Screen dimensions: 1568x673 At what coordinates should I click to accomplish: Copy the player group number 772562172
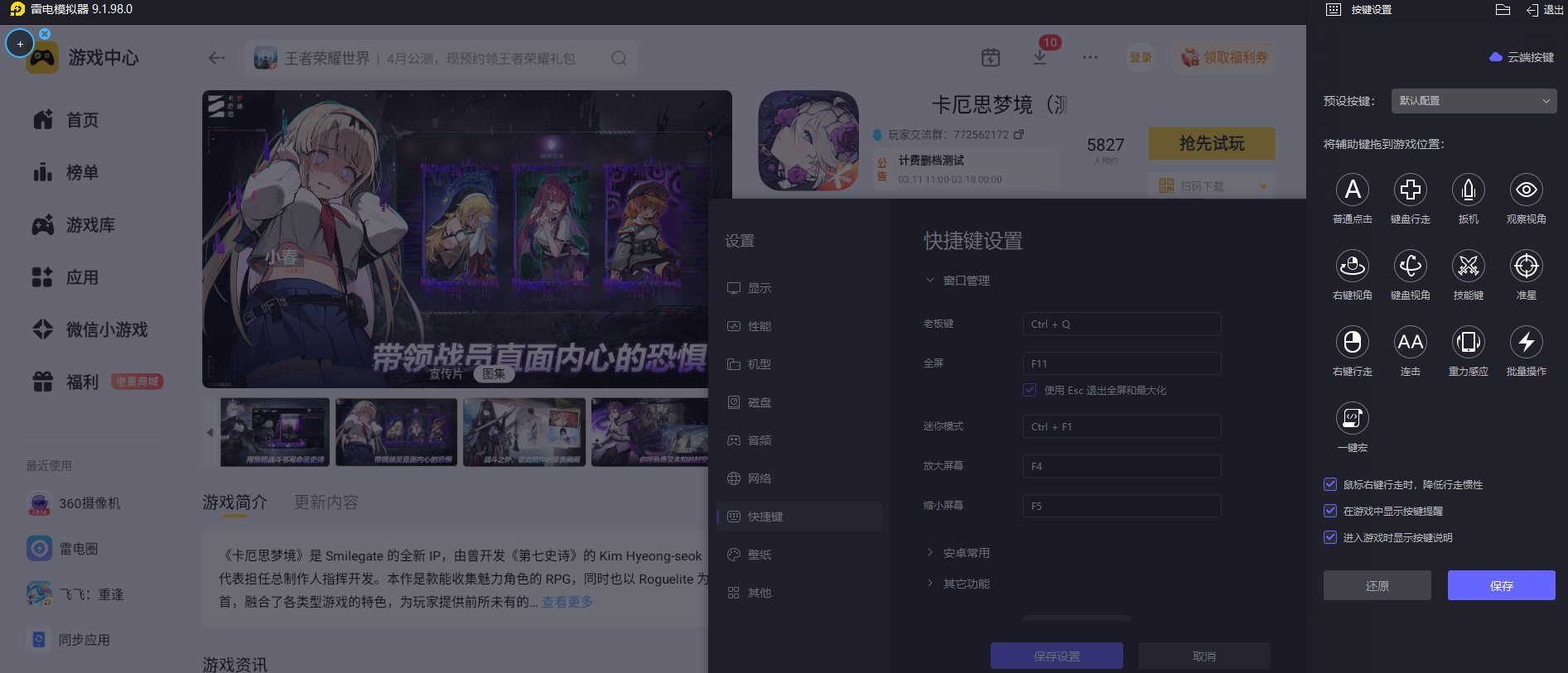click(1019, 134)
